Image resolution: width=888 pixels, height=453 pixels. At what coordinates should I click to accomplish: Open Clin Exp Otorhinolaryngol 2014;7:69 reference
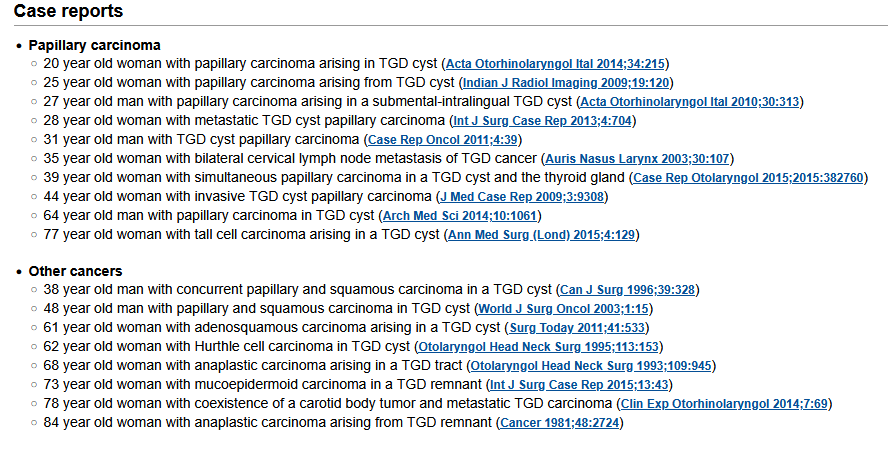[724, 404]
